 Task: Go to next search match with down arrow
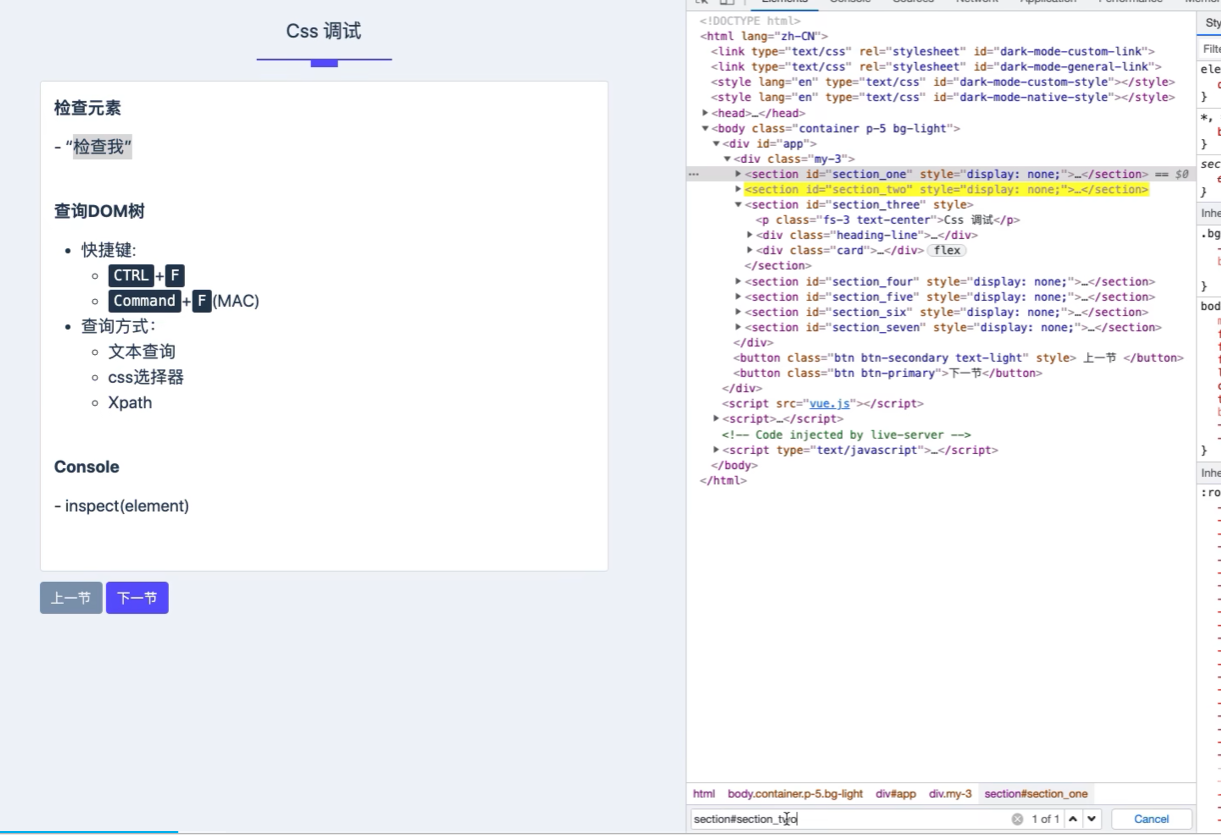[x=1092, y=819]
